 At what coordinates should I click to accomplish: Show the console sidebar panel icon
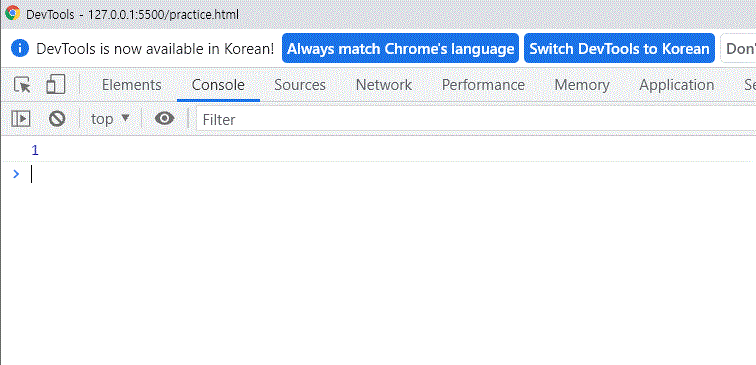click(x=21, y=119)
